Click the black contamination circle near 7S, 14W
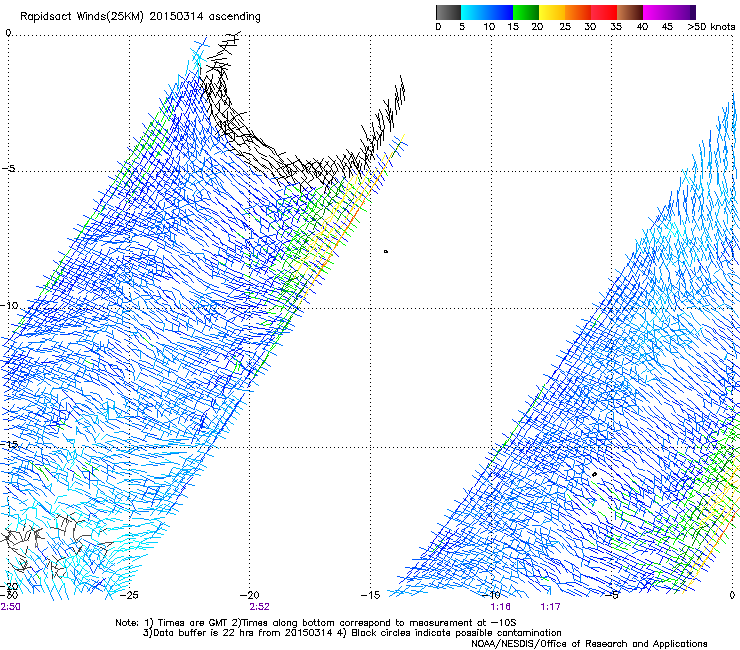Image resolution: width=740 pixels, height=650 pixels. coord(386,252)
